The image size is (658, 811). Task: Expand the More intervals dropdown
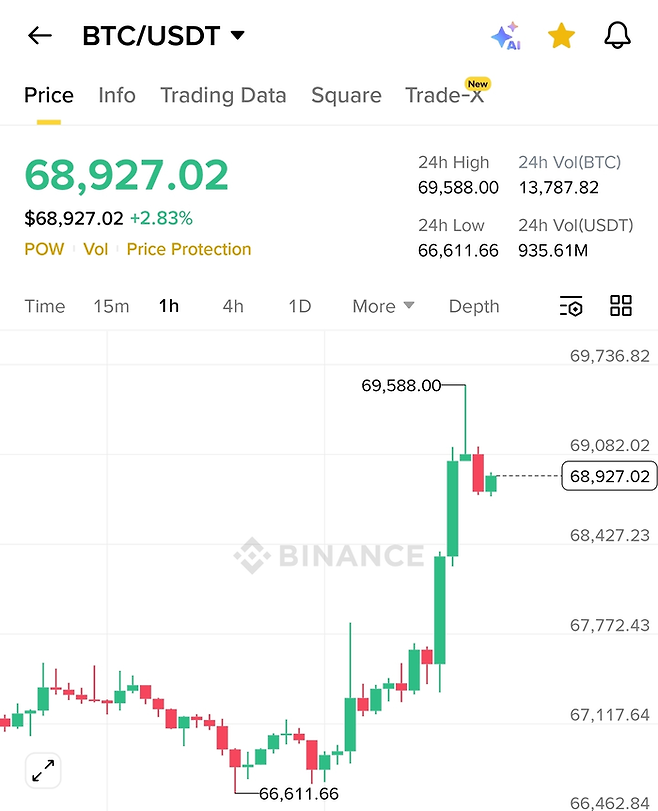tap(383, 306)
